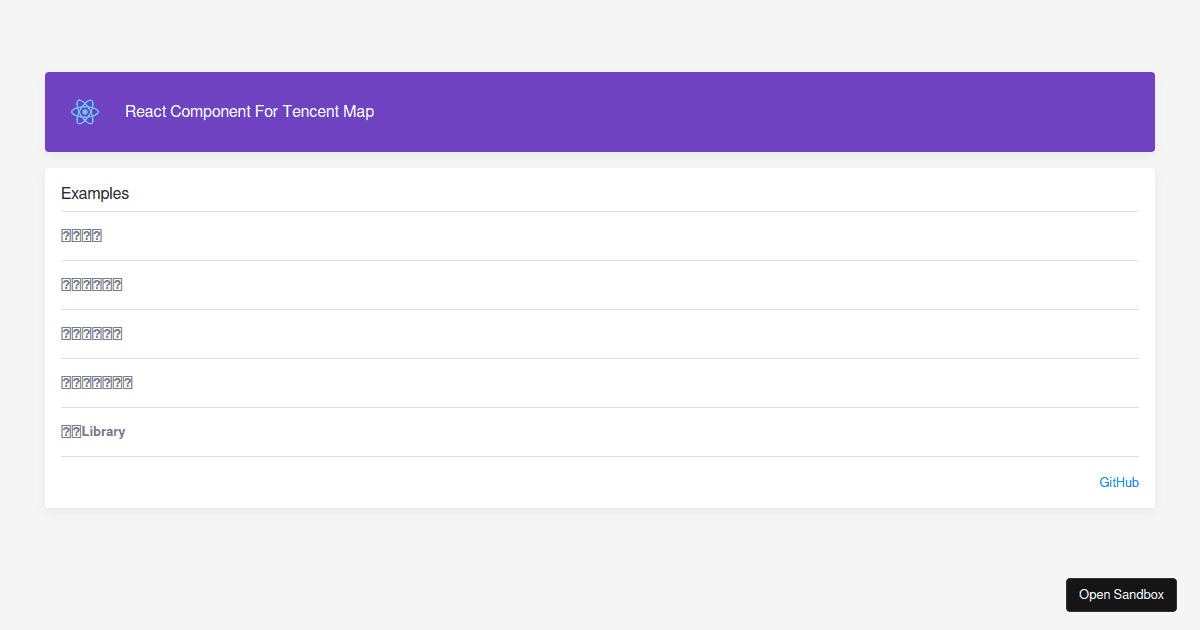Viewport: 1200px width, 630px height.
Task: Open the example link directly below the first one
Action: (x=92, y=285)
